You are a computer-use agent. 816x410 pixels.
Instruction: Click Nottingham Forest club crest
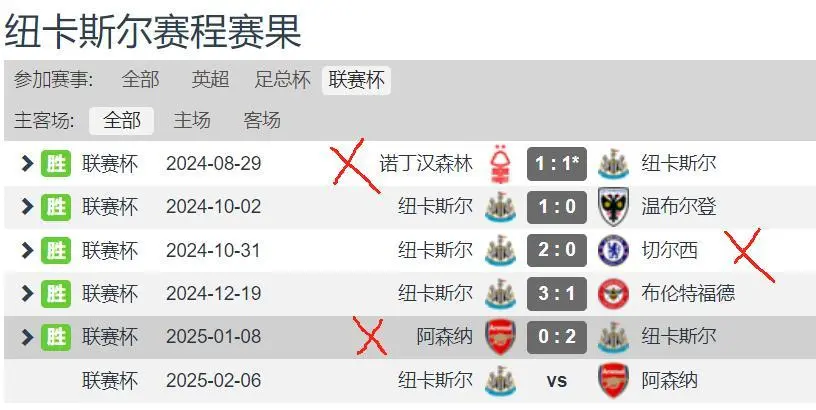point(500,164)
